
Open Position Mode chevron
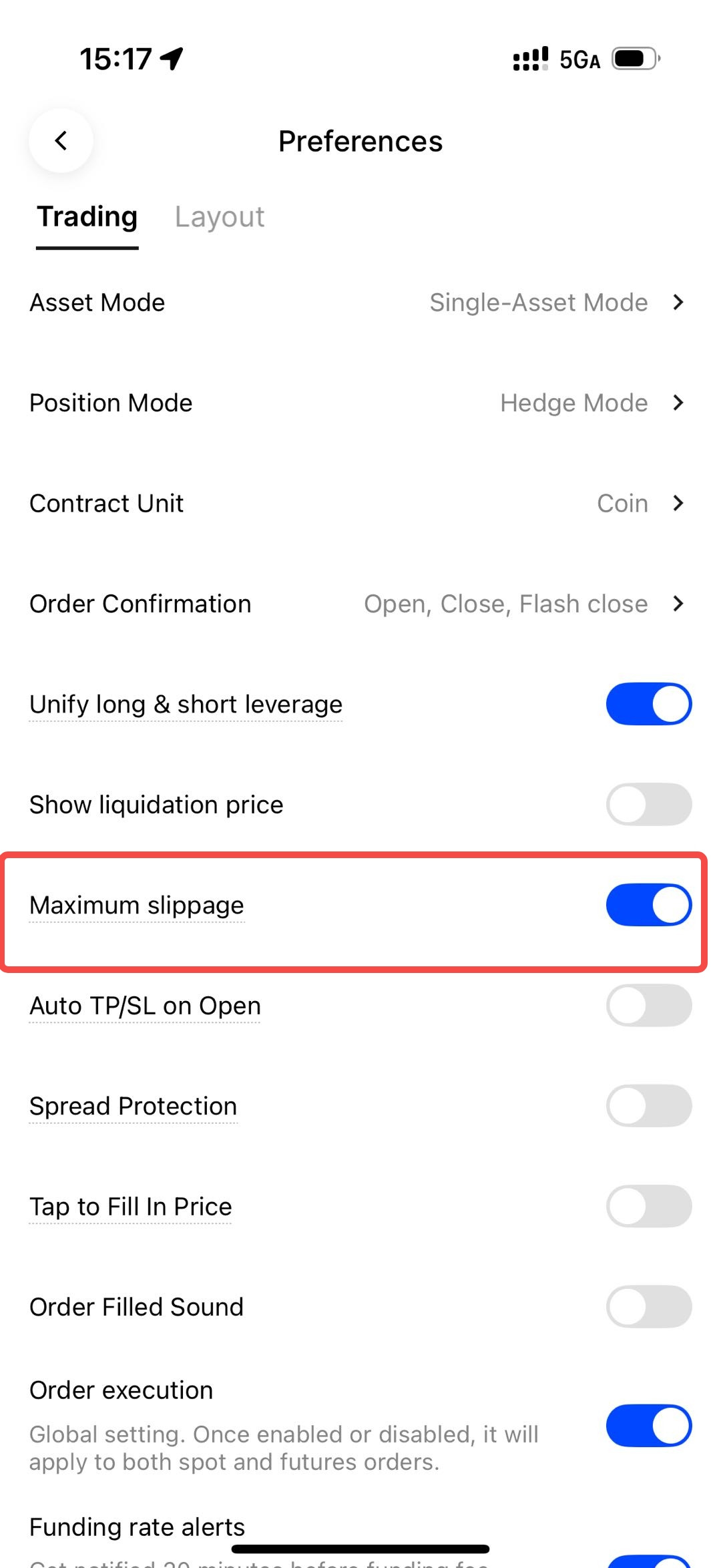pyautogui.click(x=678, y=403)
